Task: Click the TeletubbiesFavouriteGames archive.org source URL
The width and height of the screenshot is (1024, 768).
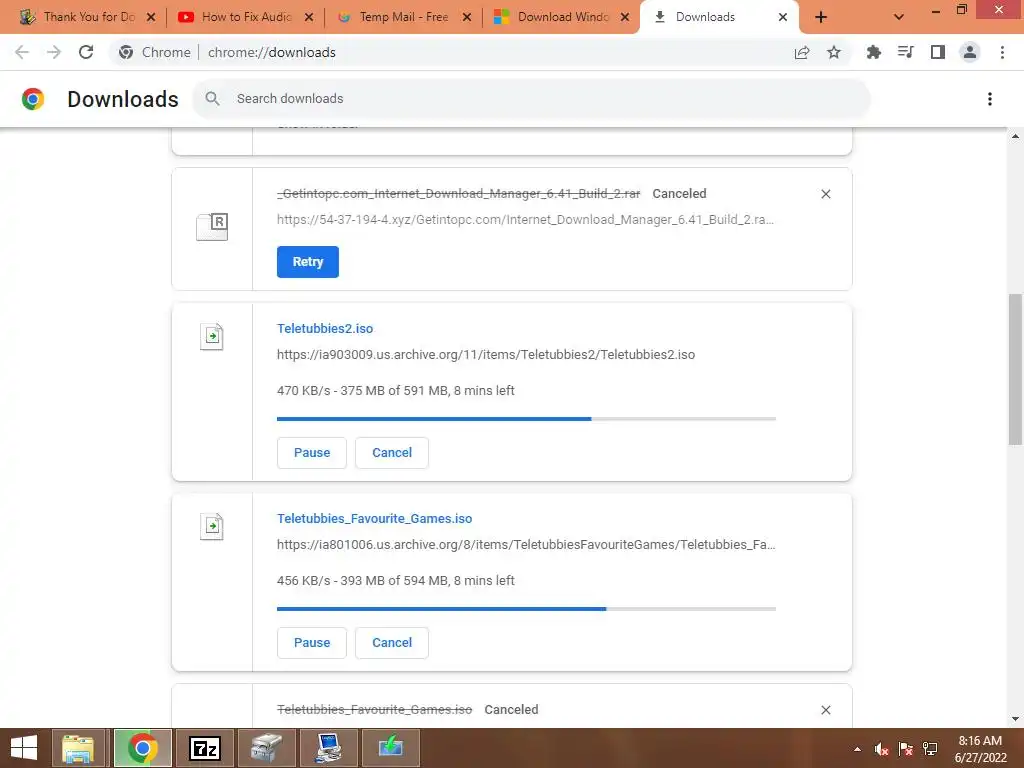Action: (x=526, y=545)
